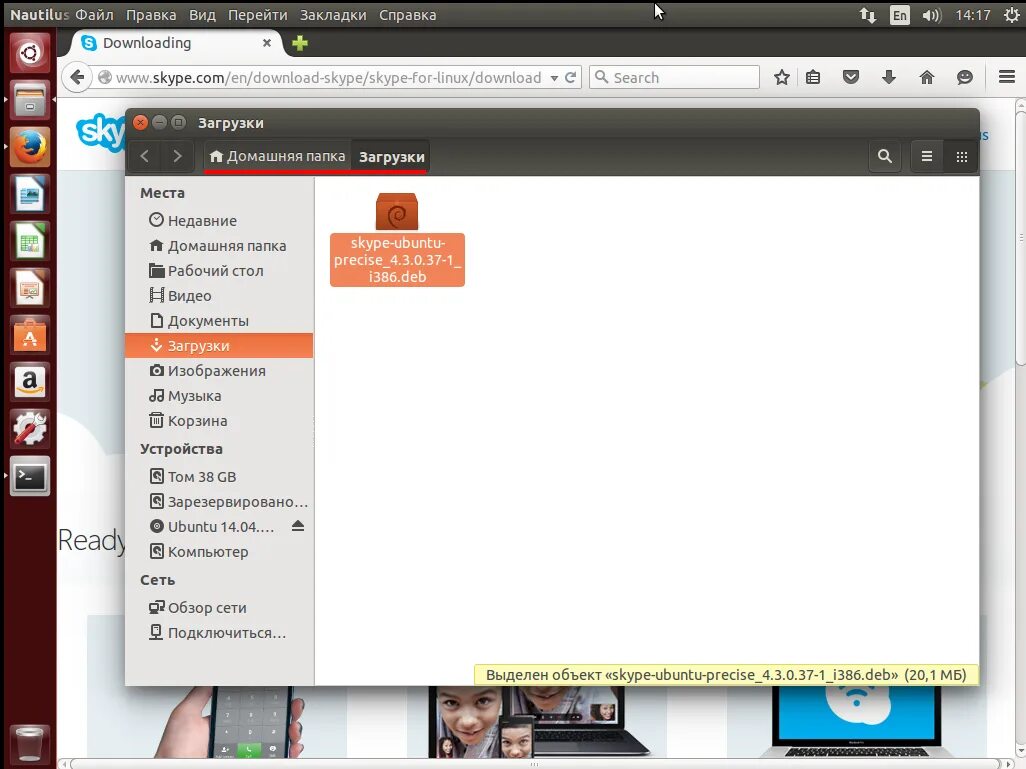Viewport: 1026px width, 769px height.
Task: Open URL history dropdown arrow
Action: pos(554,78)
